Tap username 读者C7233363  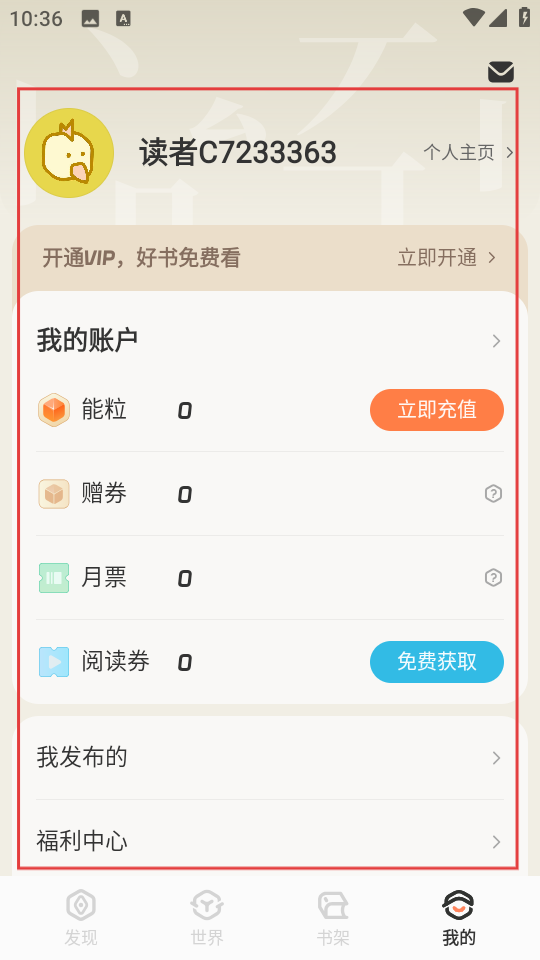click(238, 152)
